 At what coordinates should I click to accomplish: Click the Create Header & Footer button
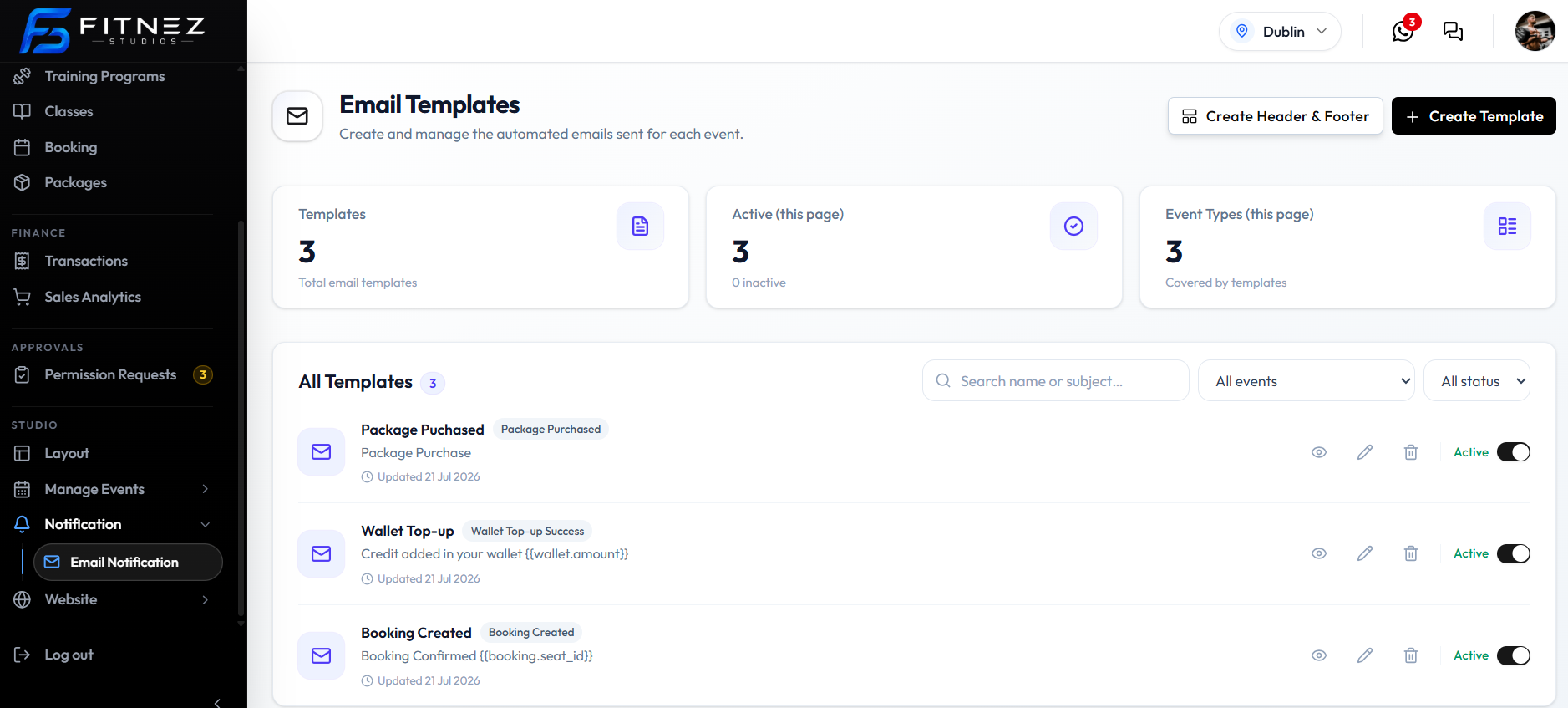[1275, 116]
